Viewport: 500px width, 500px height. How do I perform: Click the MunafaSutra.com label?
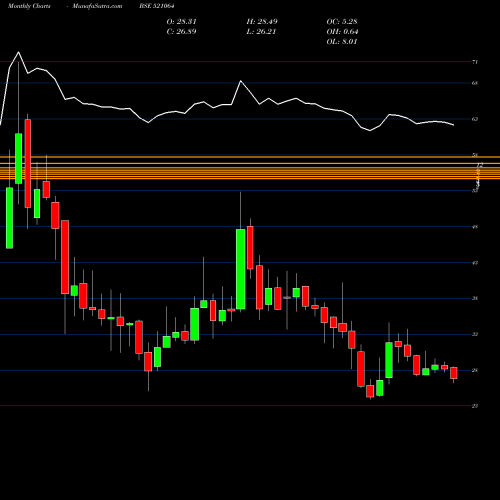click(x=97, y=6)
